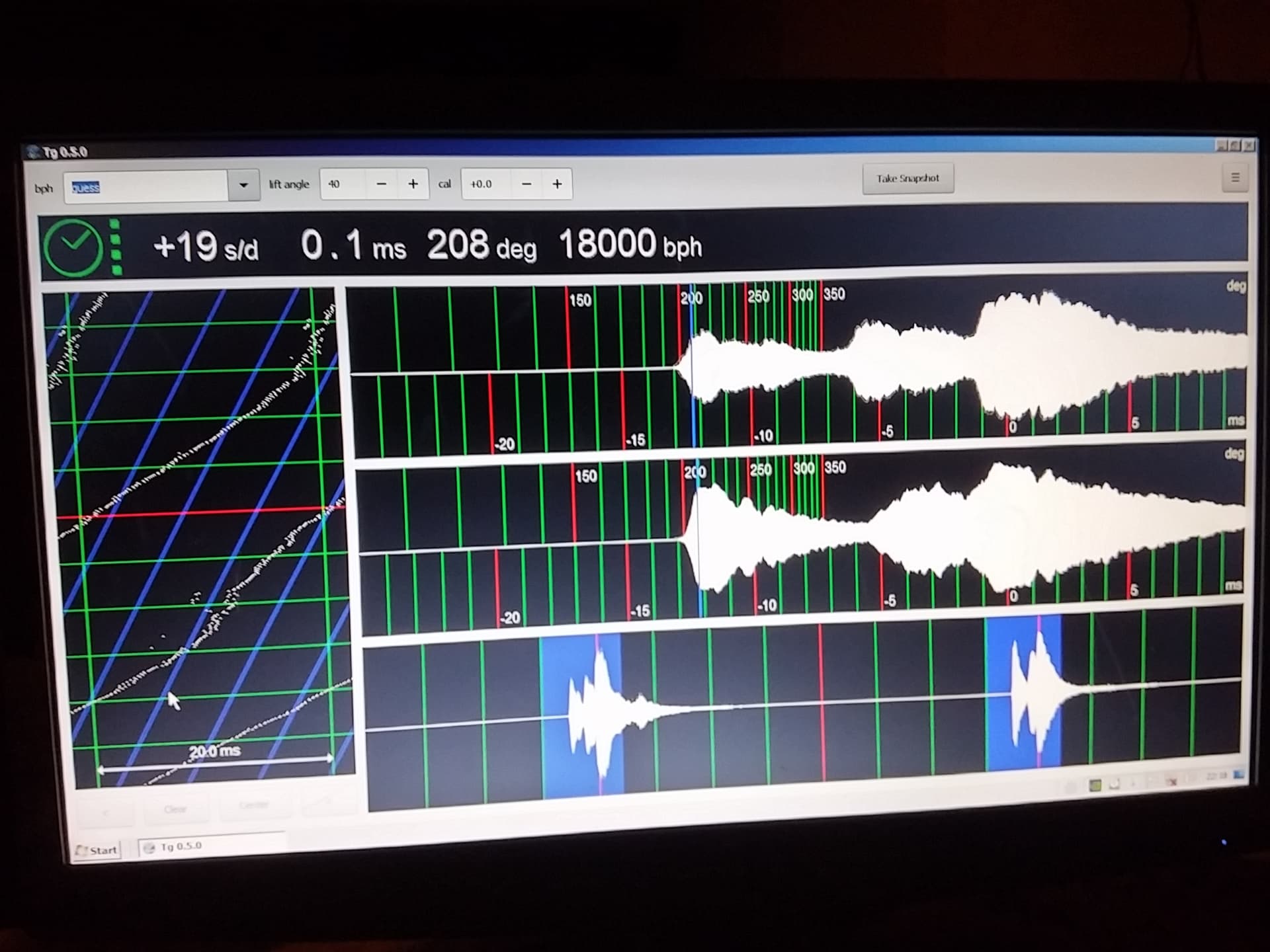Click the blue desktop icon in the tray
The width and height of the screenshot is (1270, 952).
click(x=1238, y=774)
